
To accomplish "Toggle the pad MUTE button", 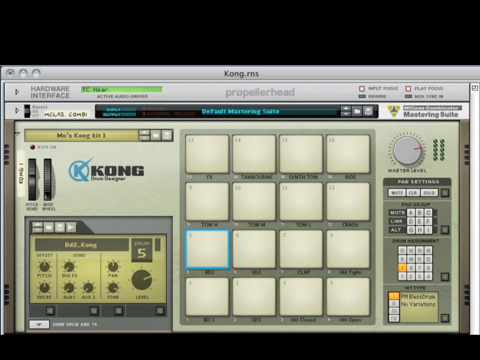I will pos(397,193).
